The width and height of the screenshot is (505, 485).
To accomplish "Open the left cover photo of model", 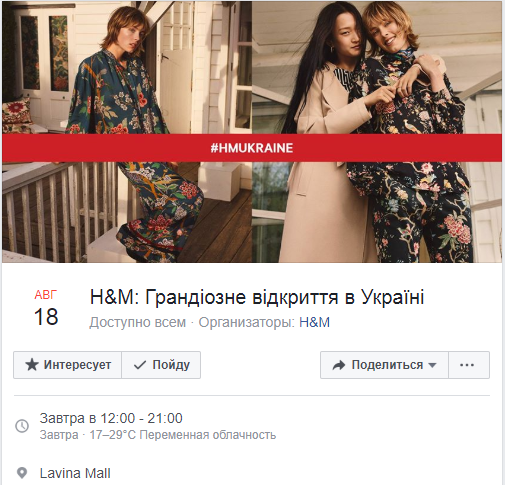I will click(x=127, y=132).
